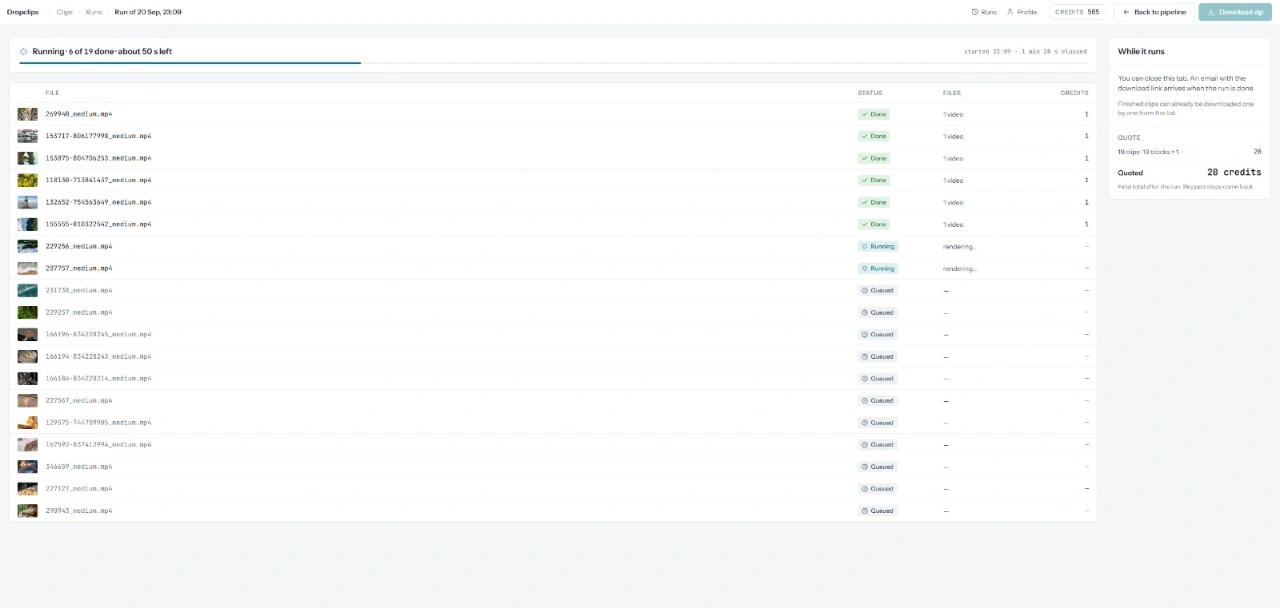Open thumbnail of 155555-810322542_medium.mp4
The image size is (1280, 608).
(28, 224)
